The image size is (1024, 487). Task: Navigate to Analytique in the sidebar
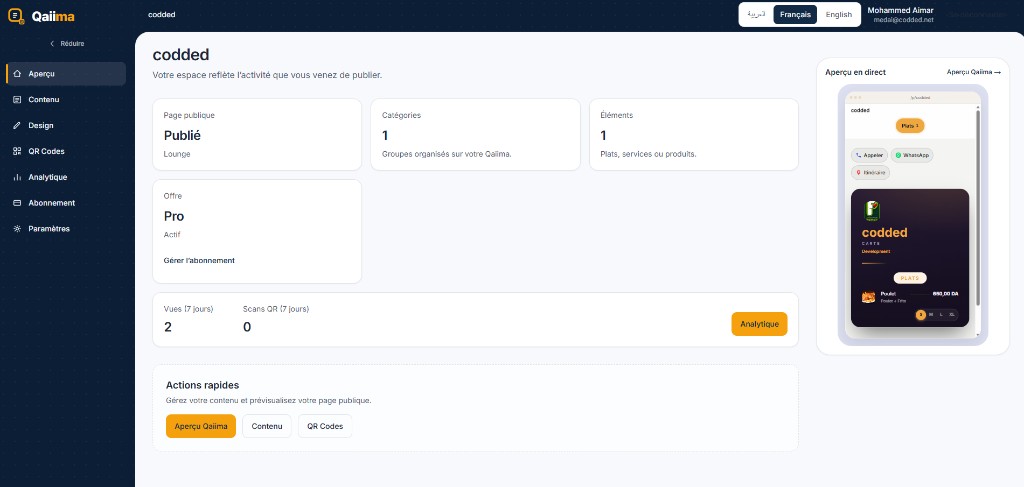tap(66, 177)
